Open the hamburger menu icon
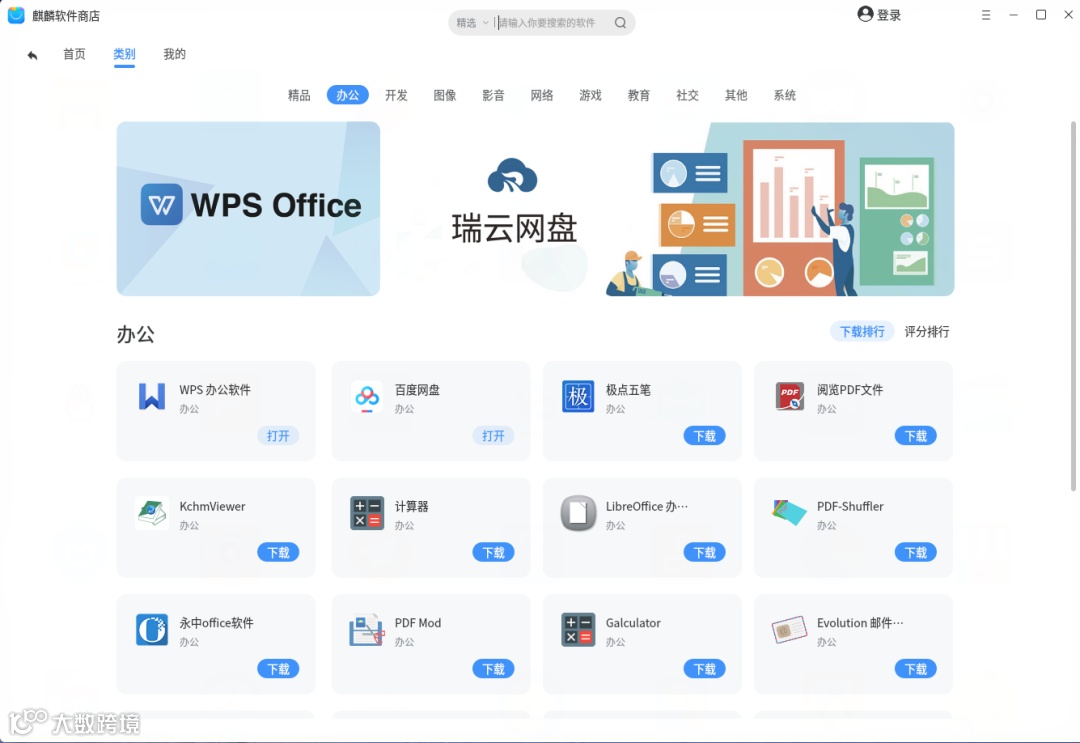Image resolution: width=1080 pixels, height=743 pixels. pyautogui.click(x=986, y=14)
